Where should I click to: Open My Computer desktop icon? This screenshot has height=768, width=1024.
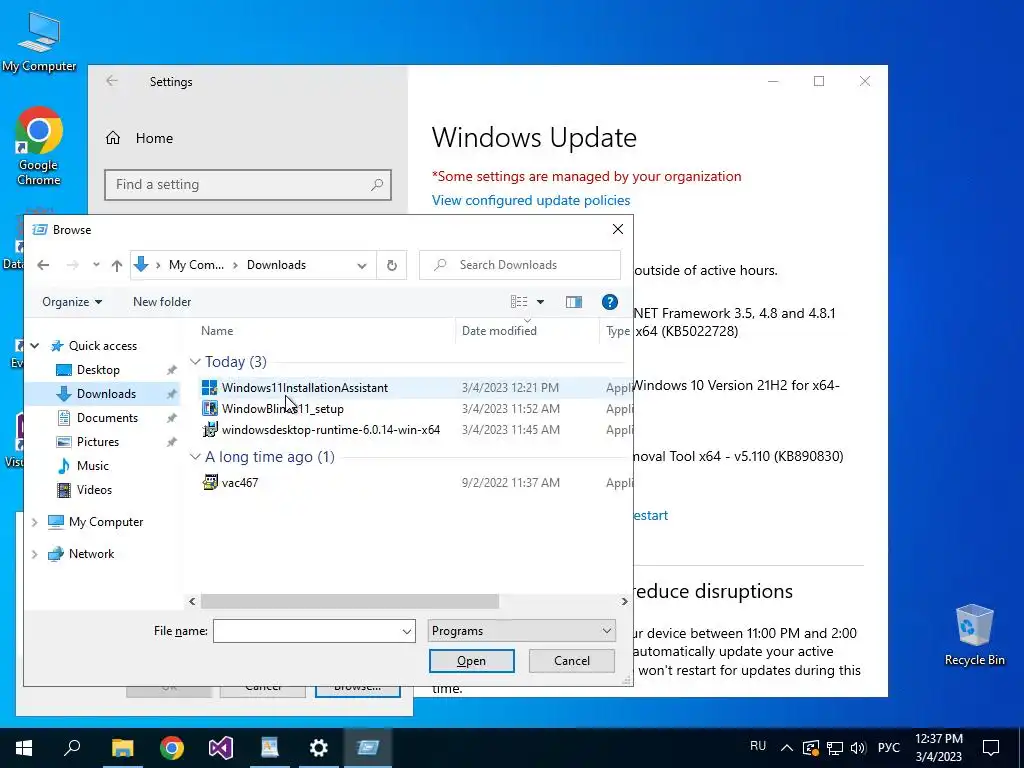(x=39, y=42)
